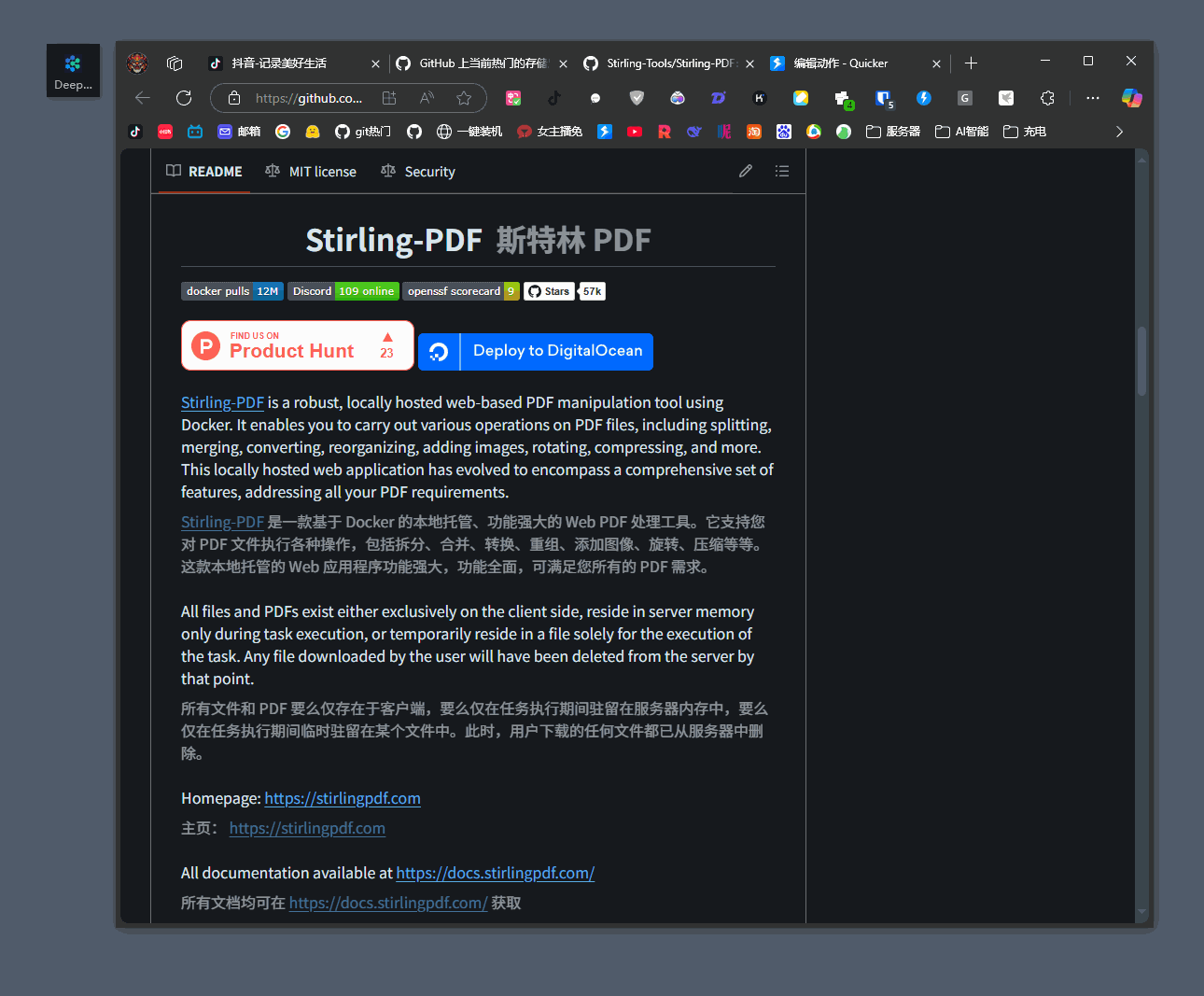
Task: Switch to the 编辑动作 - Quicker tab
Action: (x=840, y=63)
